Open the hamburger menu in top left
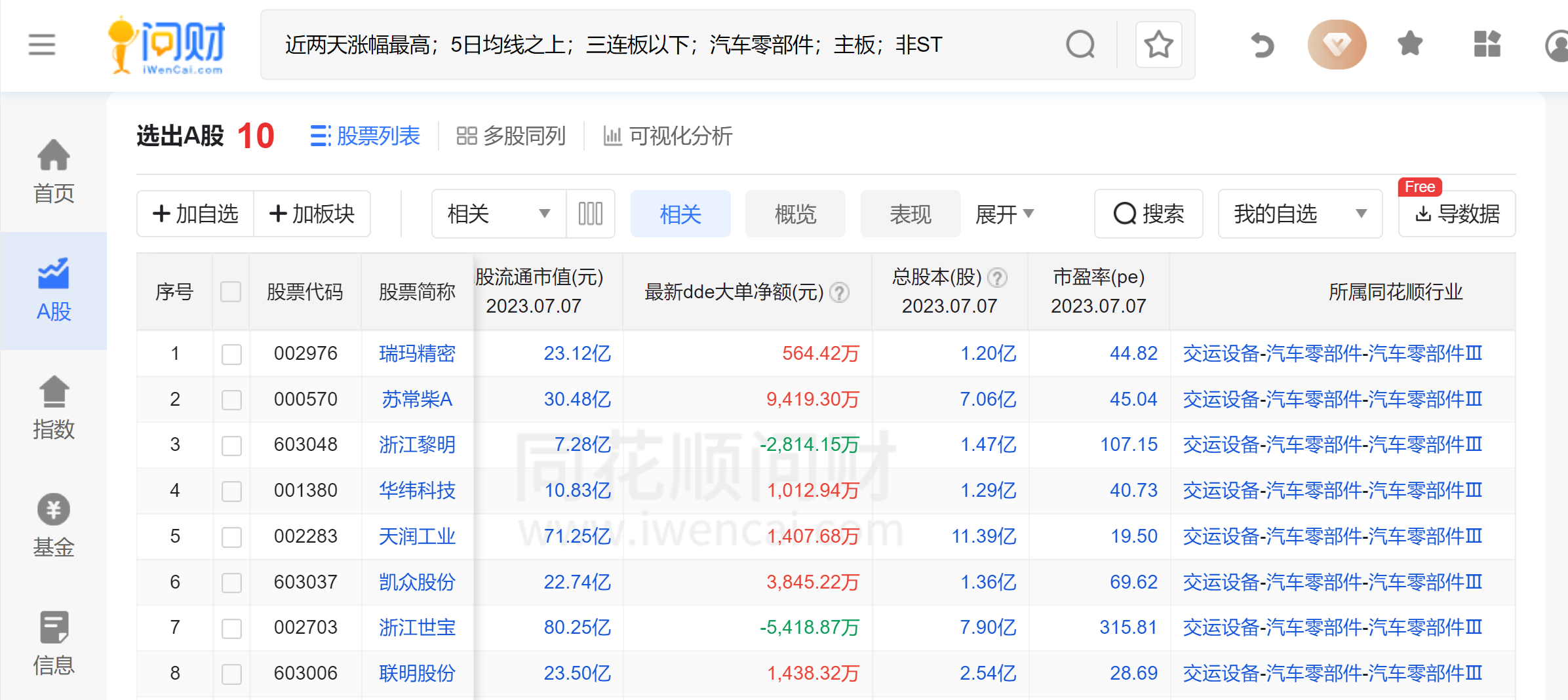 tap(41, 44)
